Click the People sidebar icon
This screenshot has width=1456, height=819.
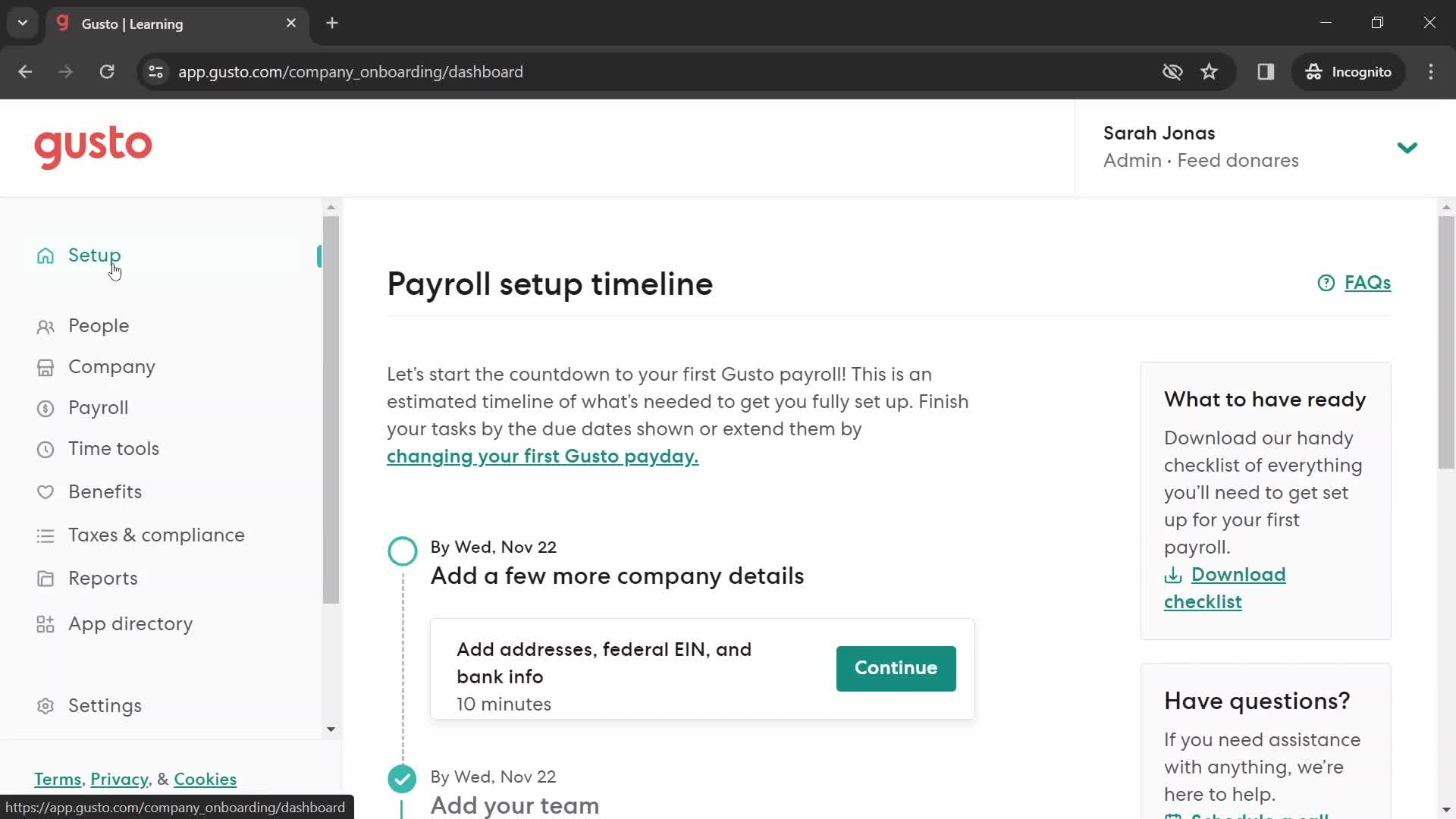(x=45, y=325)
